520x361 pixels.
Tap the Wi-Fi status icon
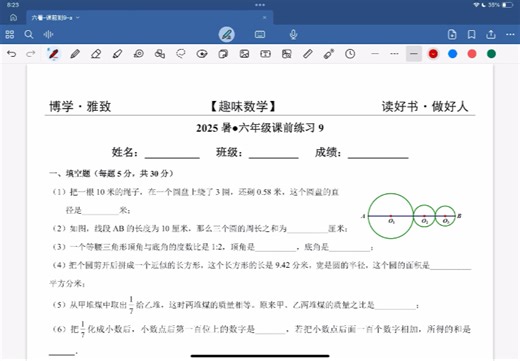point(476,5)
